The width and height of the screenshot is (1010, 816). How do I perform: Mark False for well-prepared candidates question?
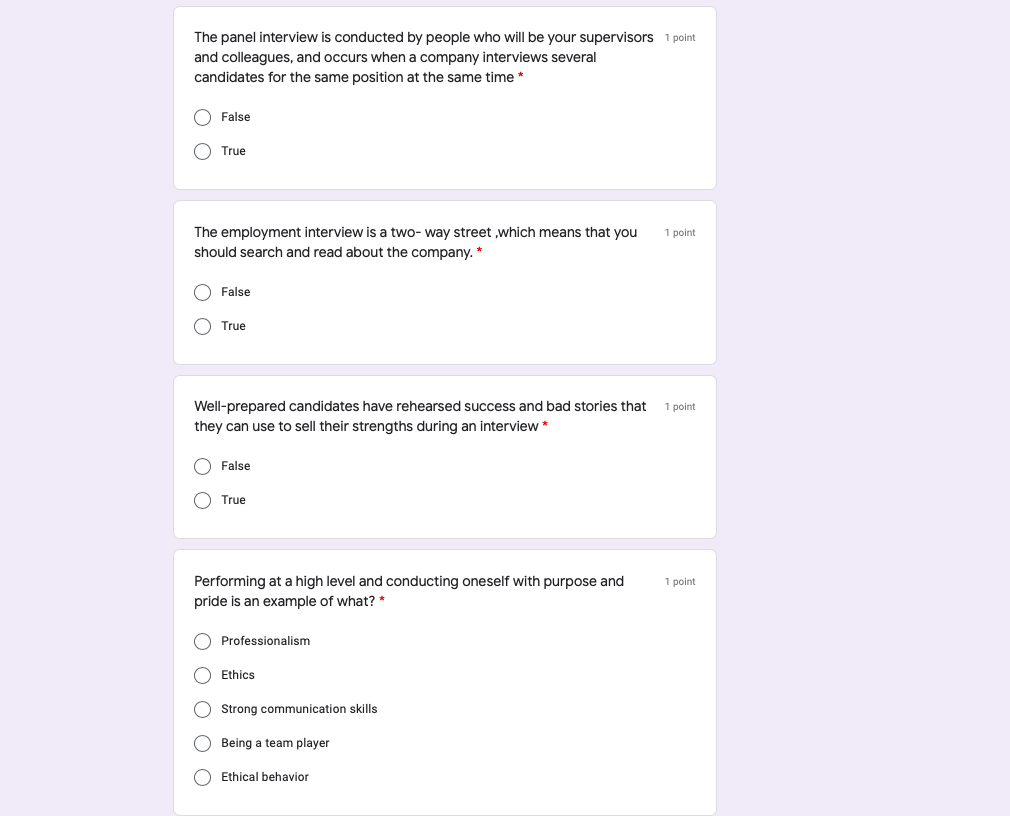[x=202, y=466]
